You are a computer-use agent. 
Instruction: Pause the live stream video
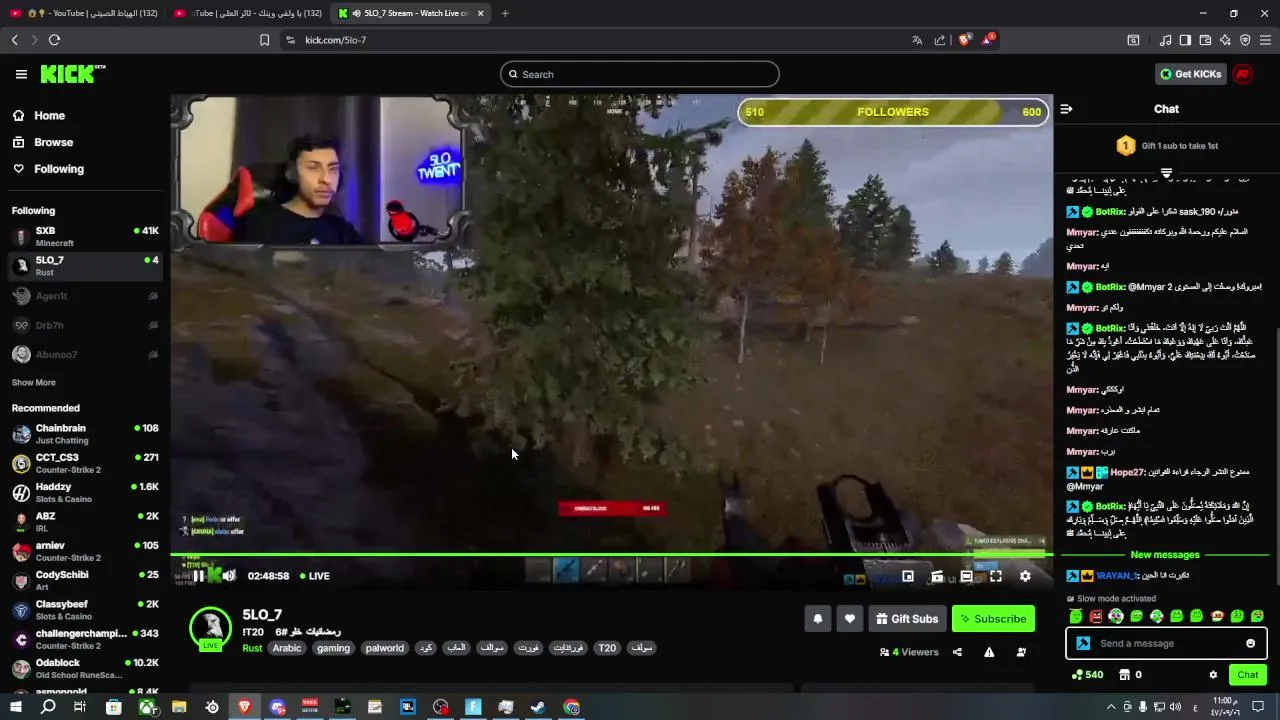[199, 576]
